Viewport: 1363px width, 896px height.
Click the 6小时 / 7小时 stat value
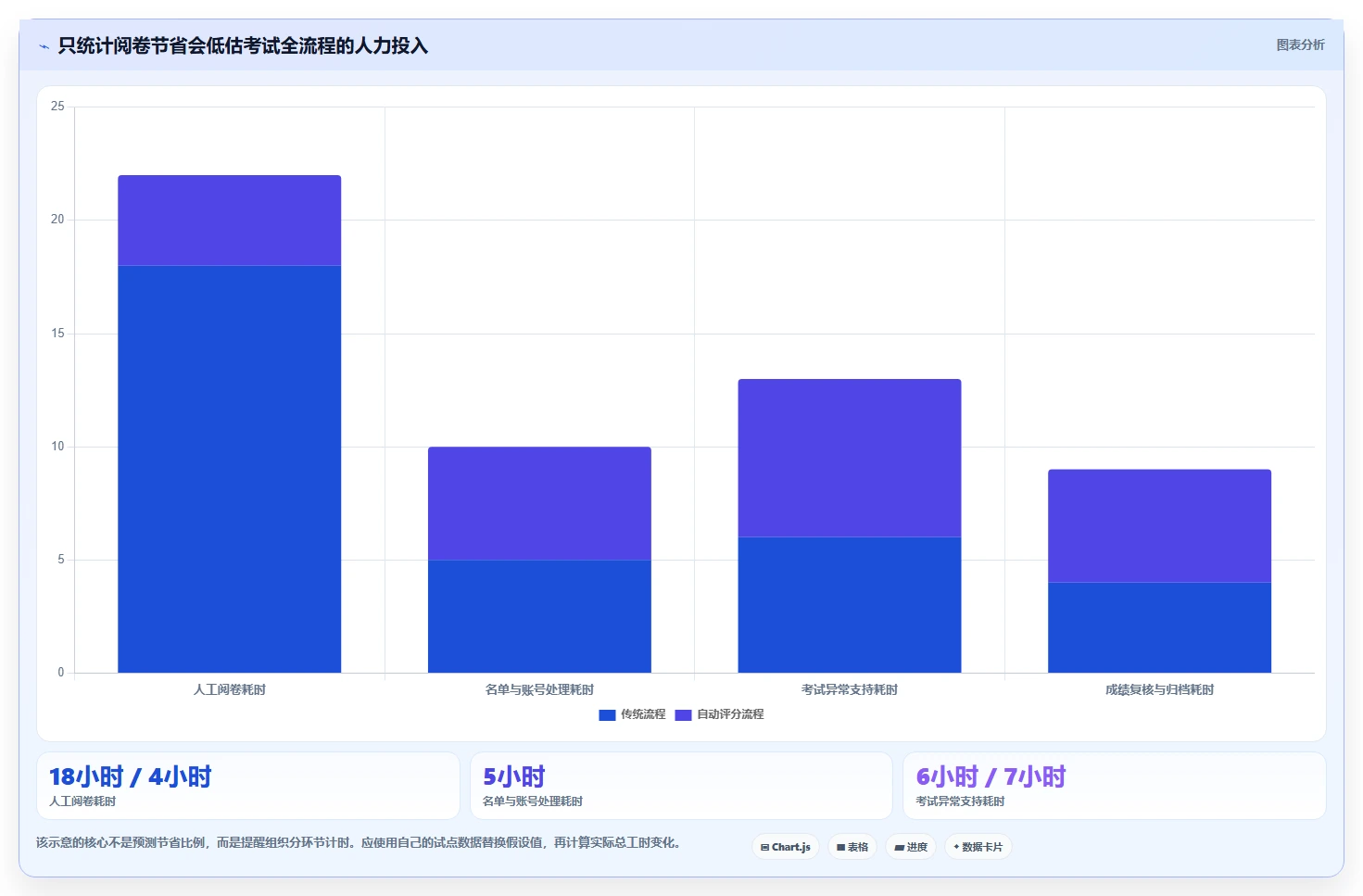[991, 776]
